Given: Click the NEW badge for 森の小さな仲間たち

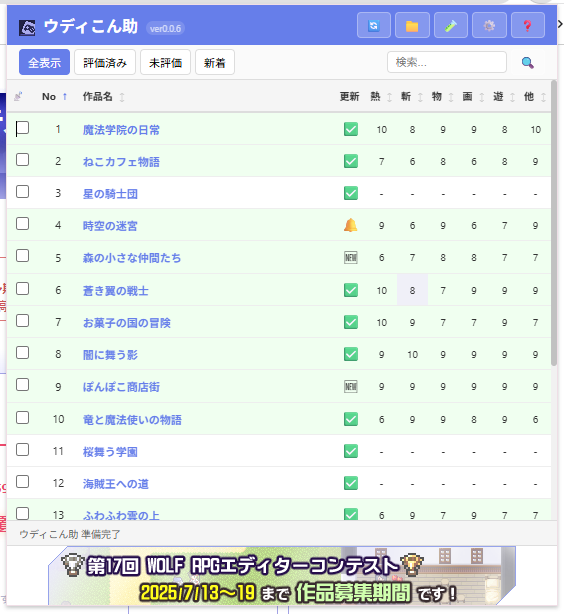Looking at the screenshot, I should point(351,257).
